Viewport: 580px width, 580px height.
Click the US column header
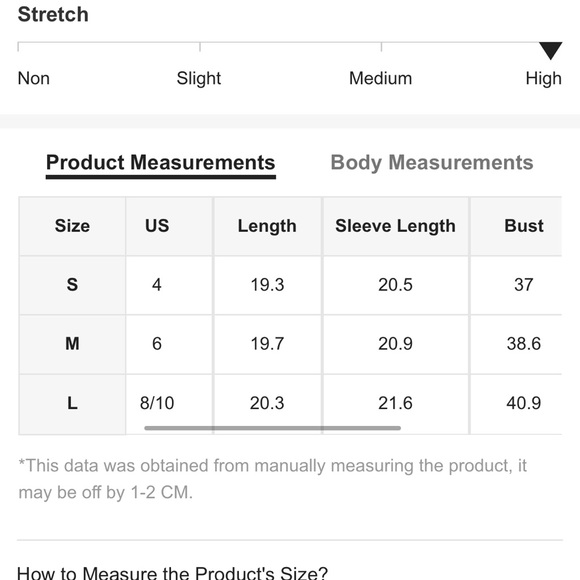click(x=157, y=226)
